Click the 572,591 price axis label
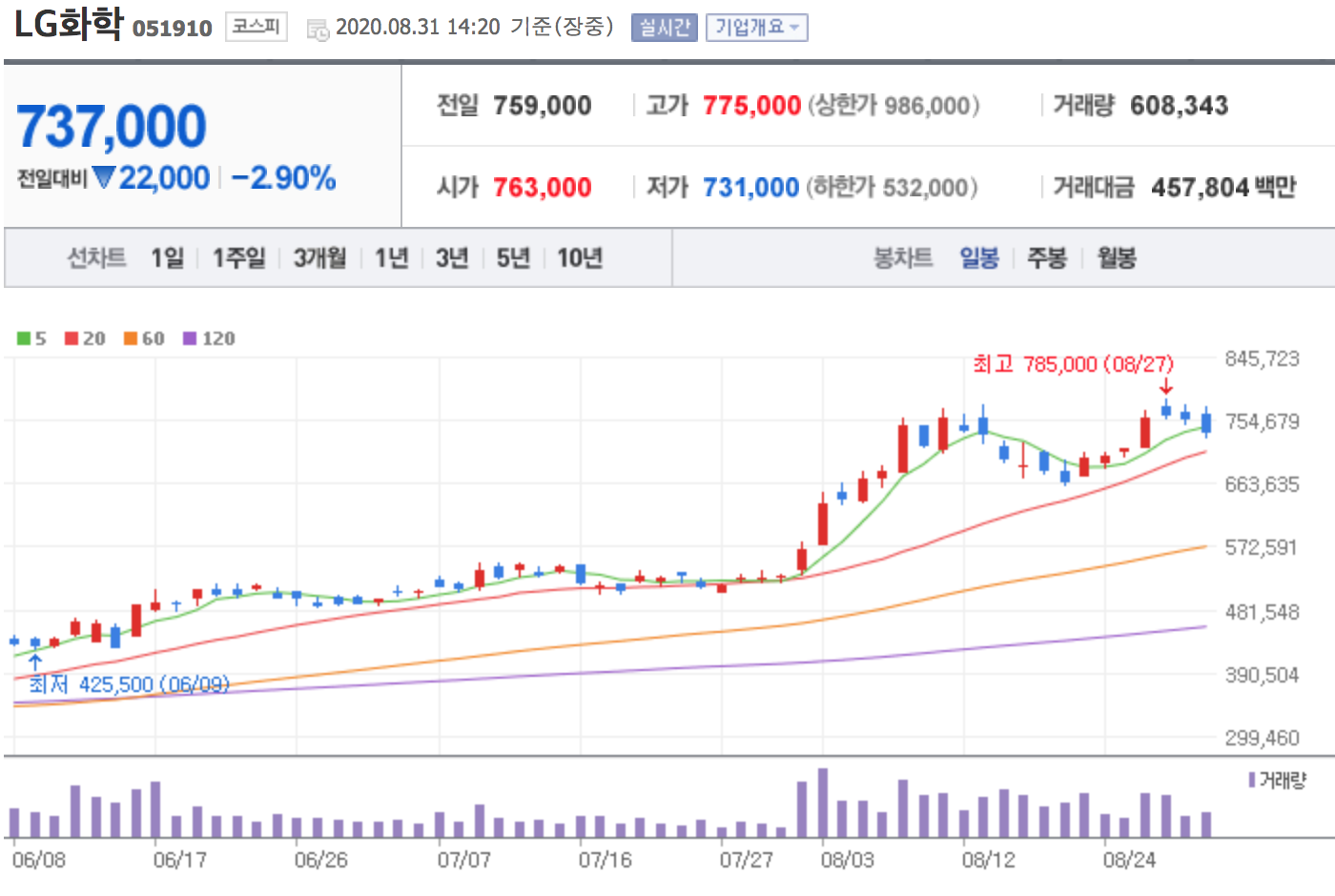This screenshot has height=896, width=1335. click(1263, 547)
